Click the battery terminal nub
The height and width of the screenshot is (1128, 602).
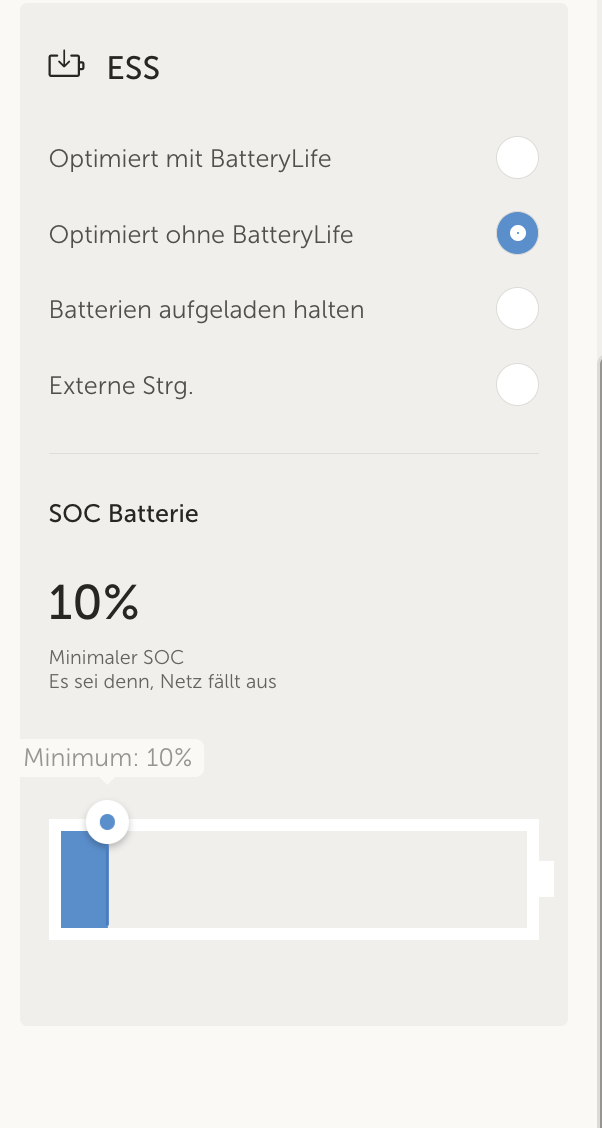coord(546,878)
